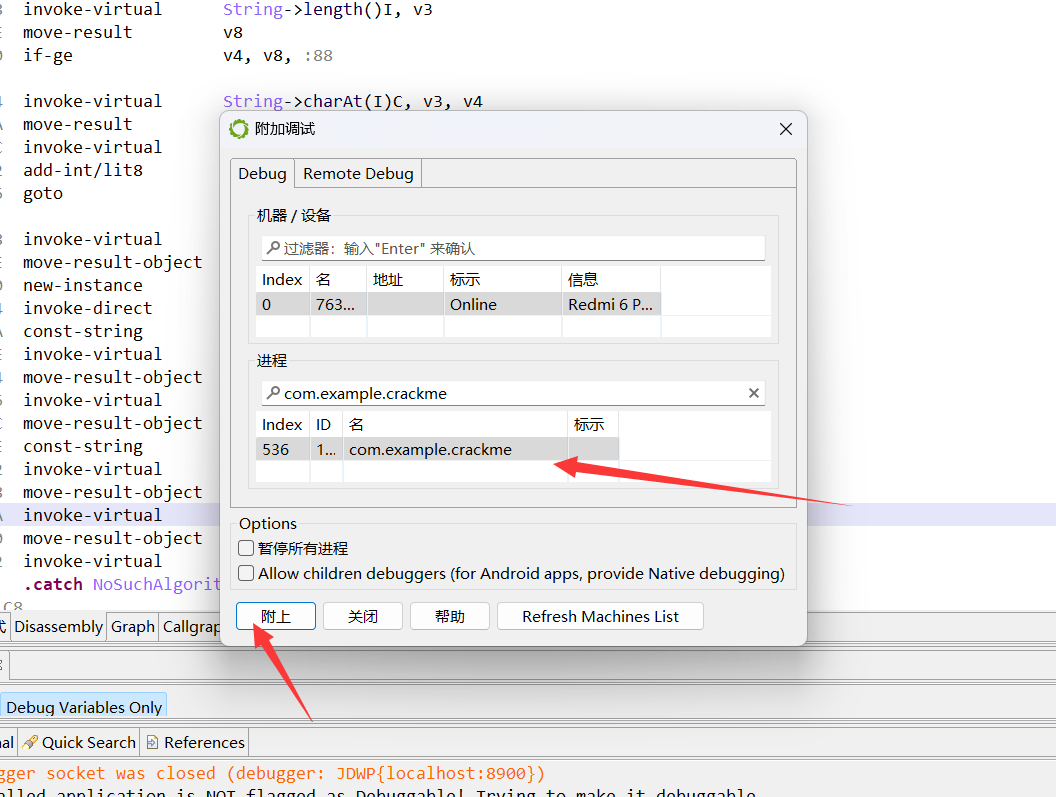Select the Debug tab in the dialog

point(262,174)
